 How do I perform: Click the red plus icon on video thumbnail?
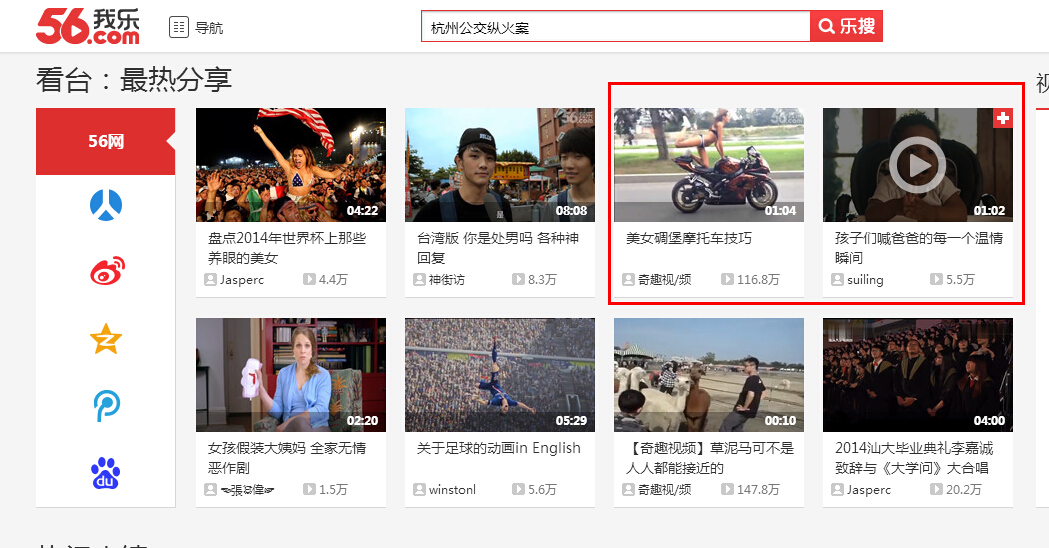click(1003, 118)
